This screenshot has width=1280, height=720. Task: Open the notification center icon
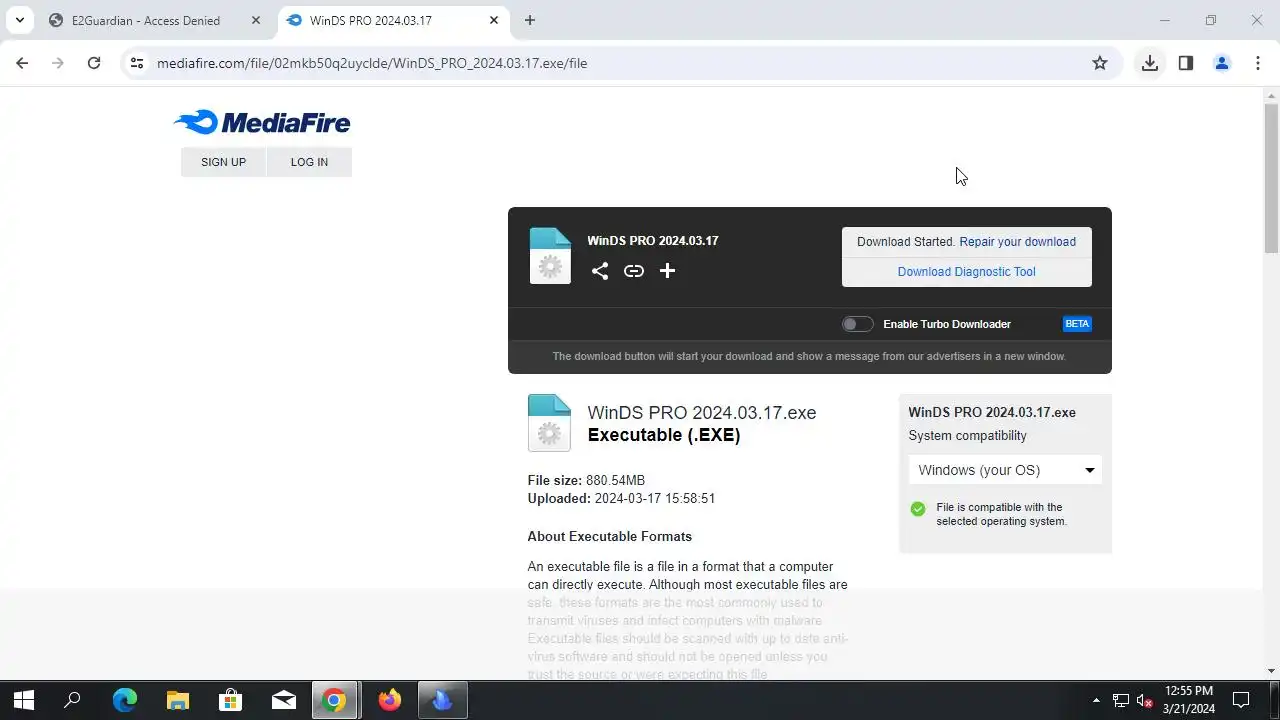(1241, 700)
